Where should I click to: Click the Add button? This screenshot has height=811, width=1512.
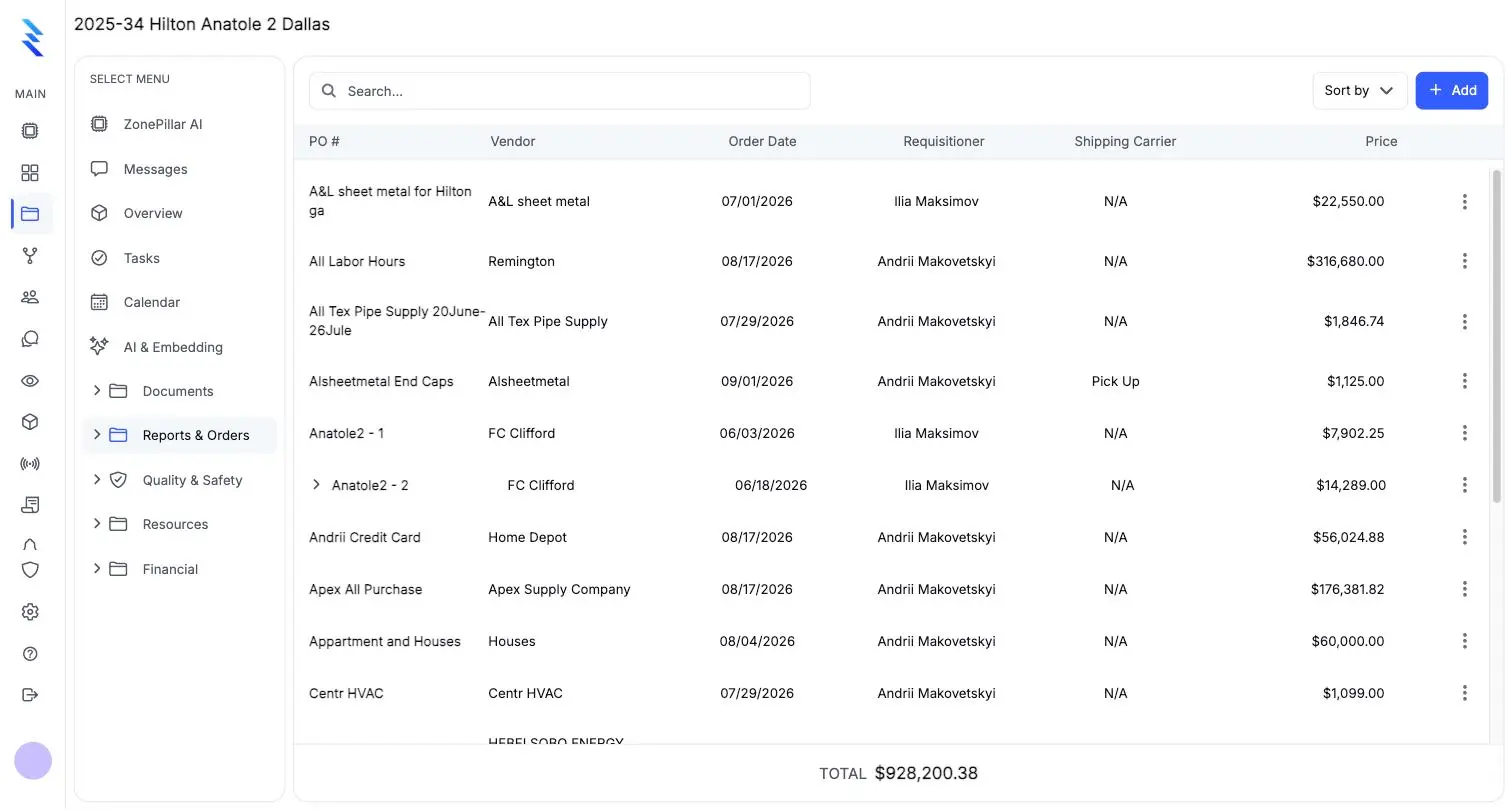tap(1452, 91)
